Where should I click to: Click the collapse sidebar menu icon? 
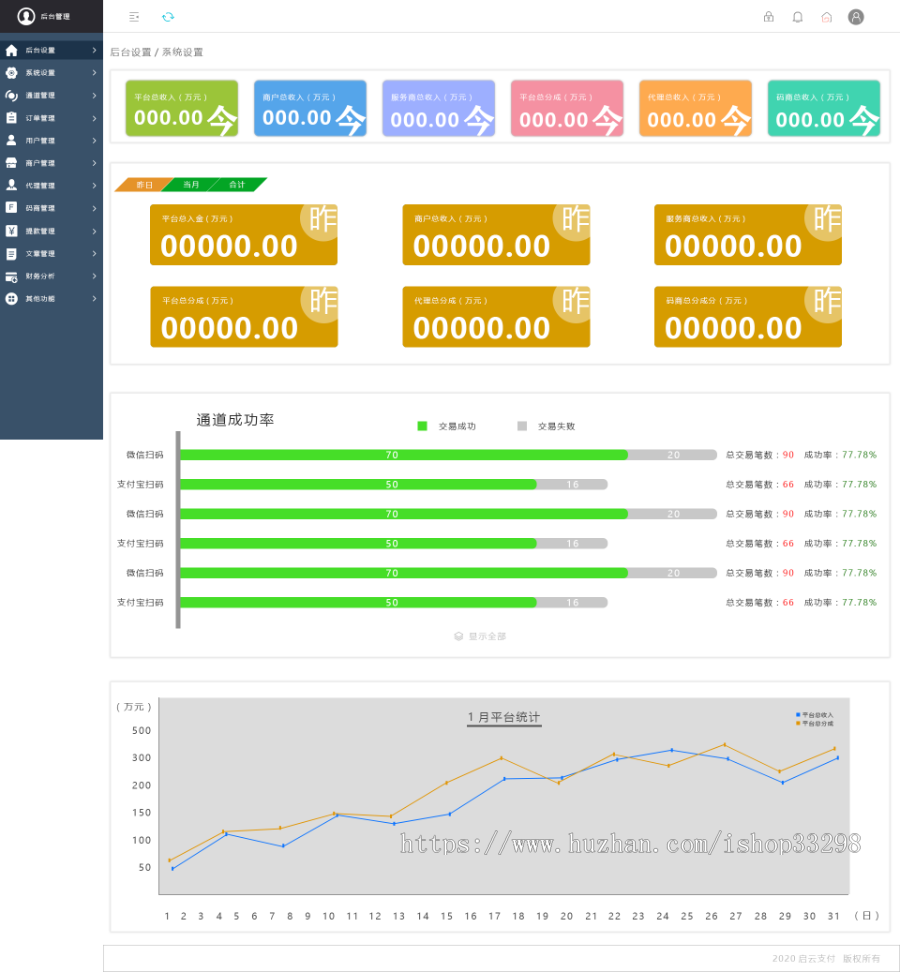134,17
